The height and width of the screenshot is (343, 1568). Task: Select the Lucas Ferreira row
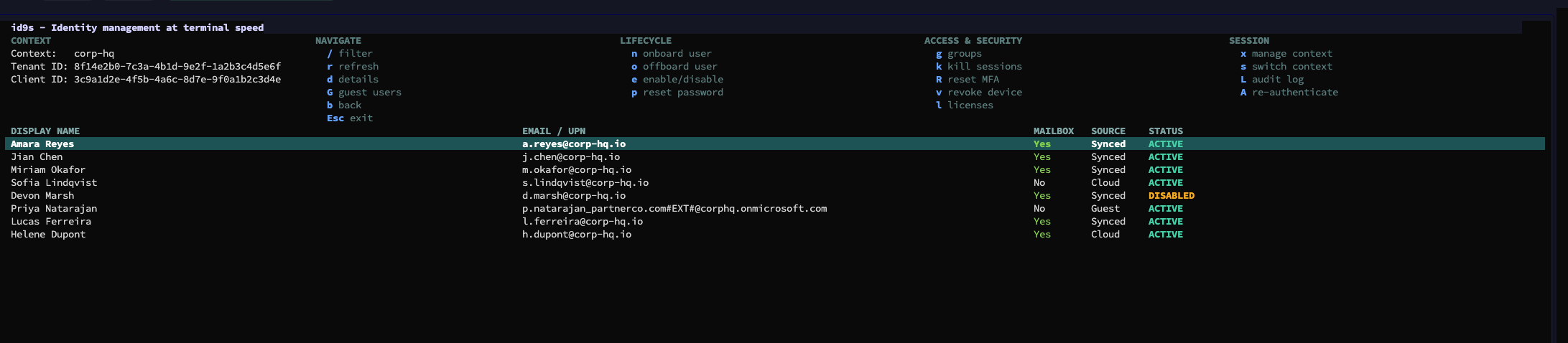click(775, 222)
